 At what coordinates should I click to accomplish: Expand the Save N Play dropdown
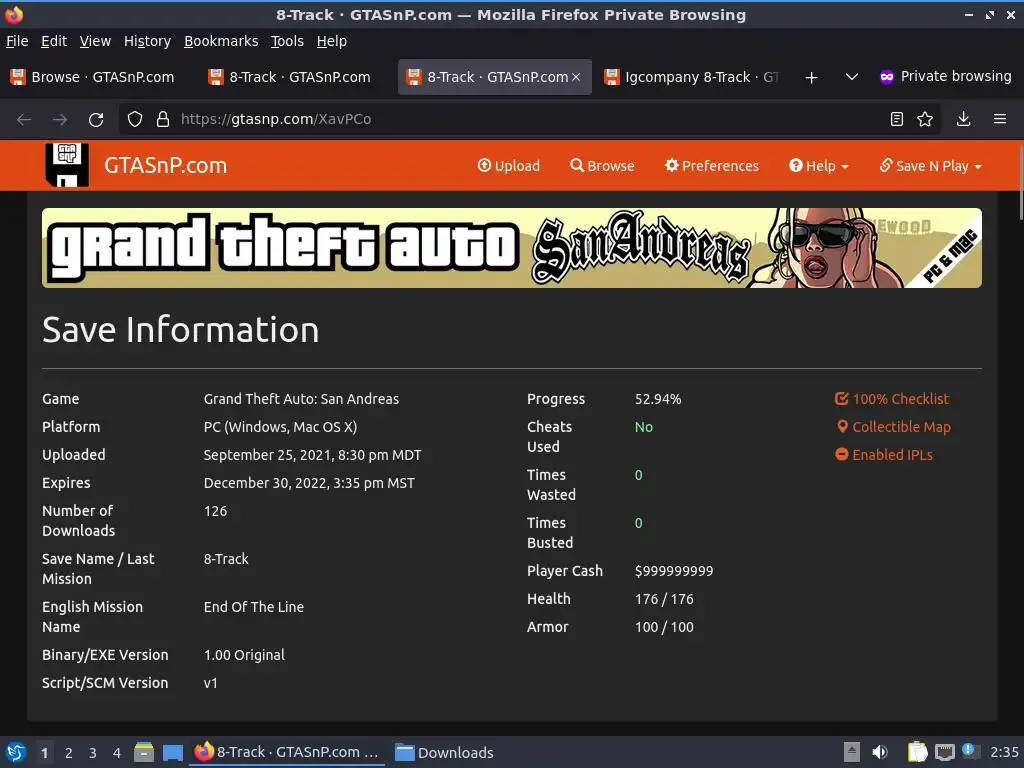[931, 166]
